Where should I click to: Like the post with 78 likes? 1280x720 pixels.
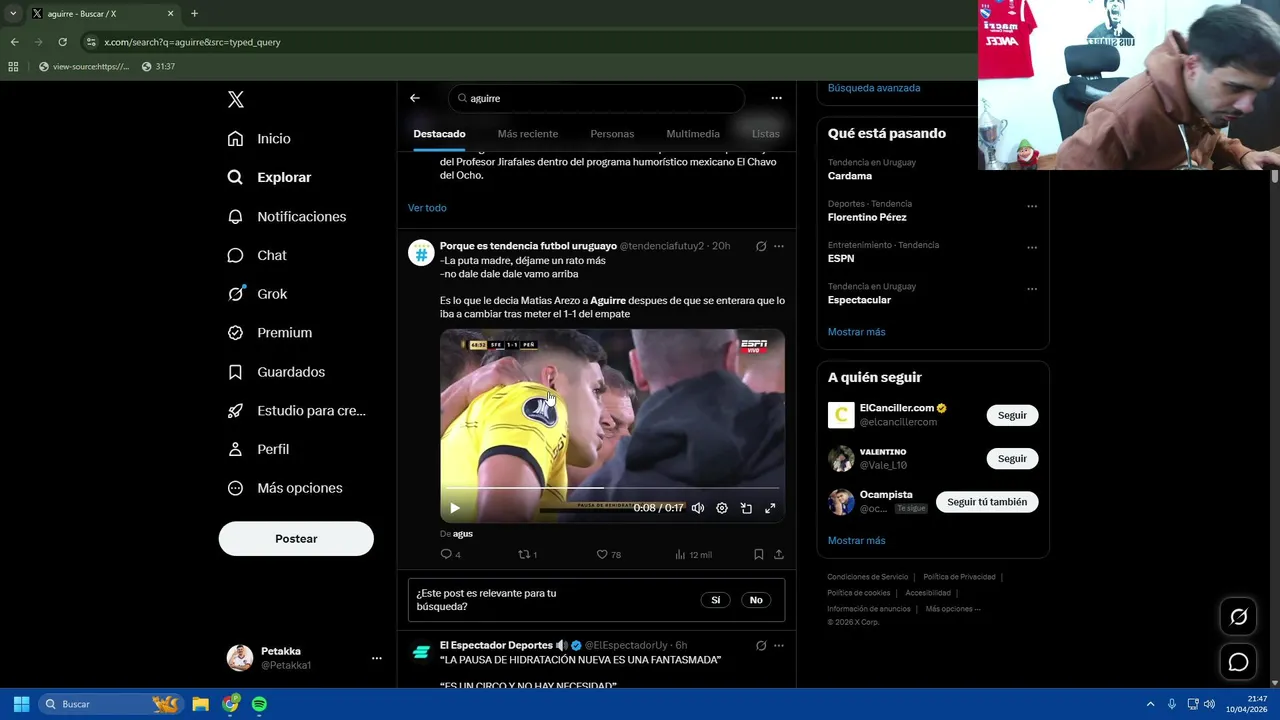click(x=608, y=554)
